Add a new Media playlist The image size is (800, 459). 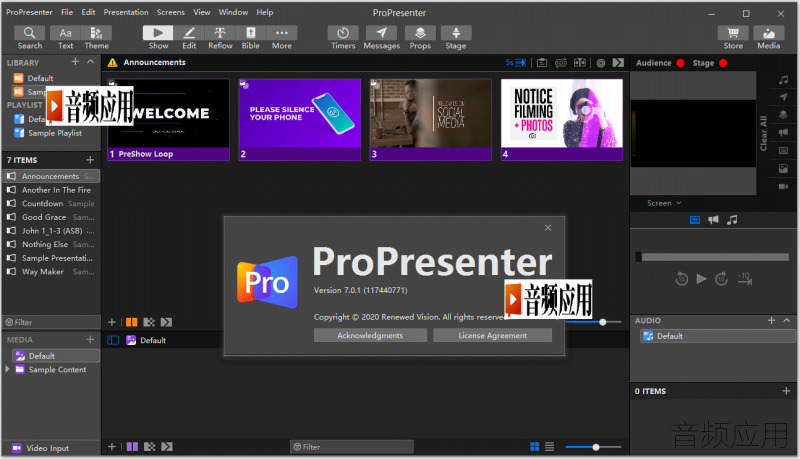coord(90,339)
